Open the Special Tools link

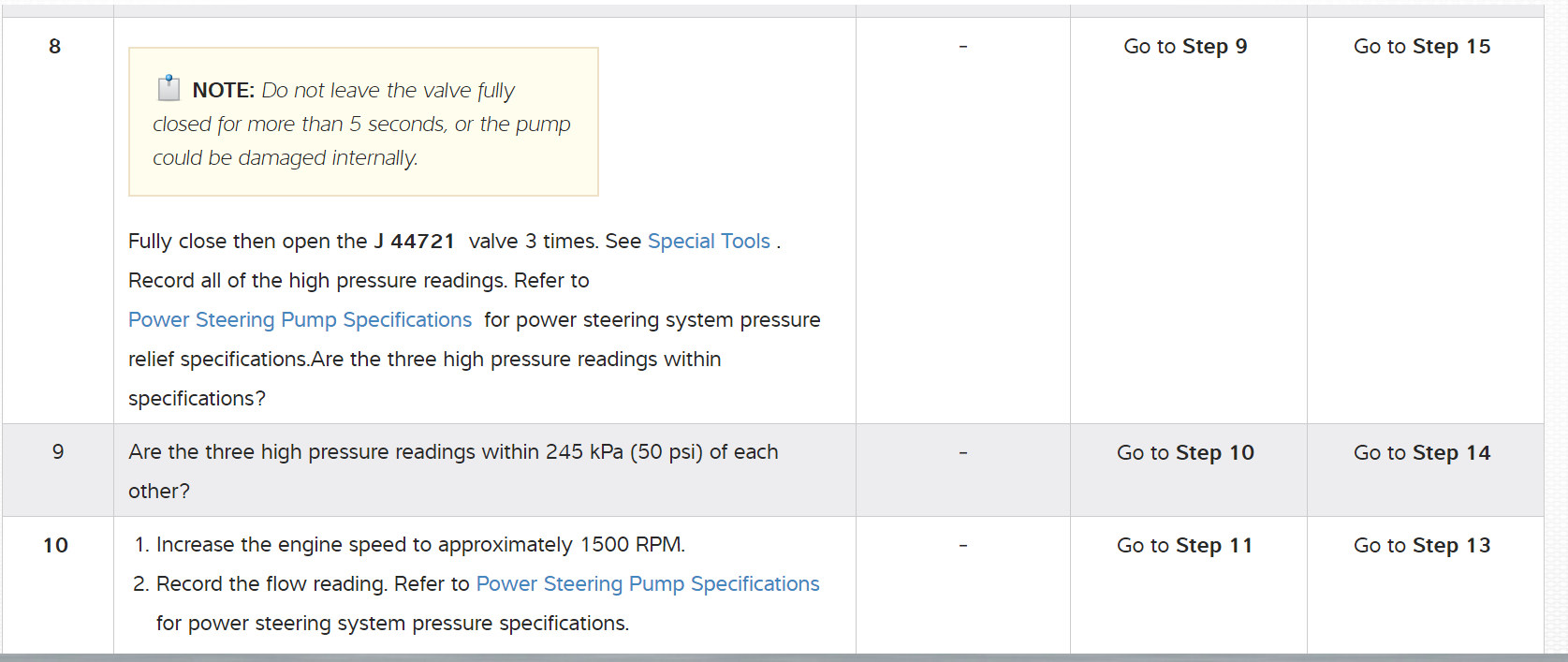pyautogui.click(x=709, y=242)
